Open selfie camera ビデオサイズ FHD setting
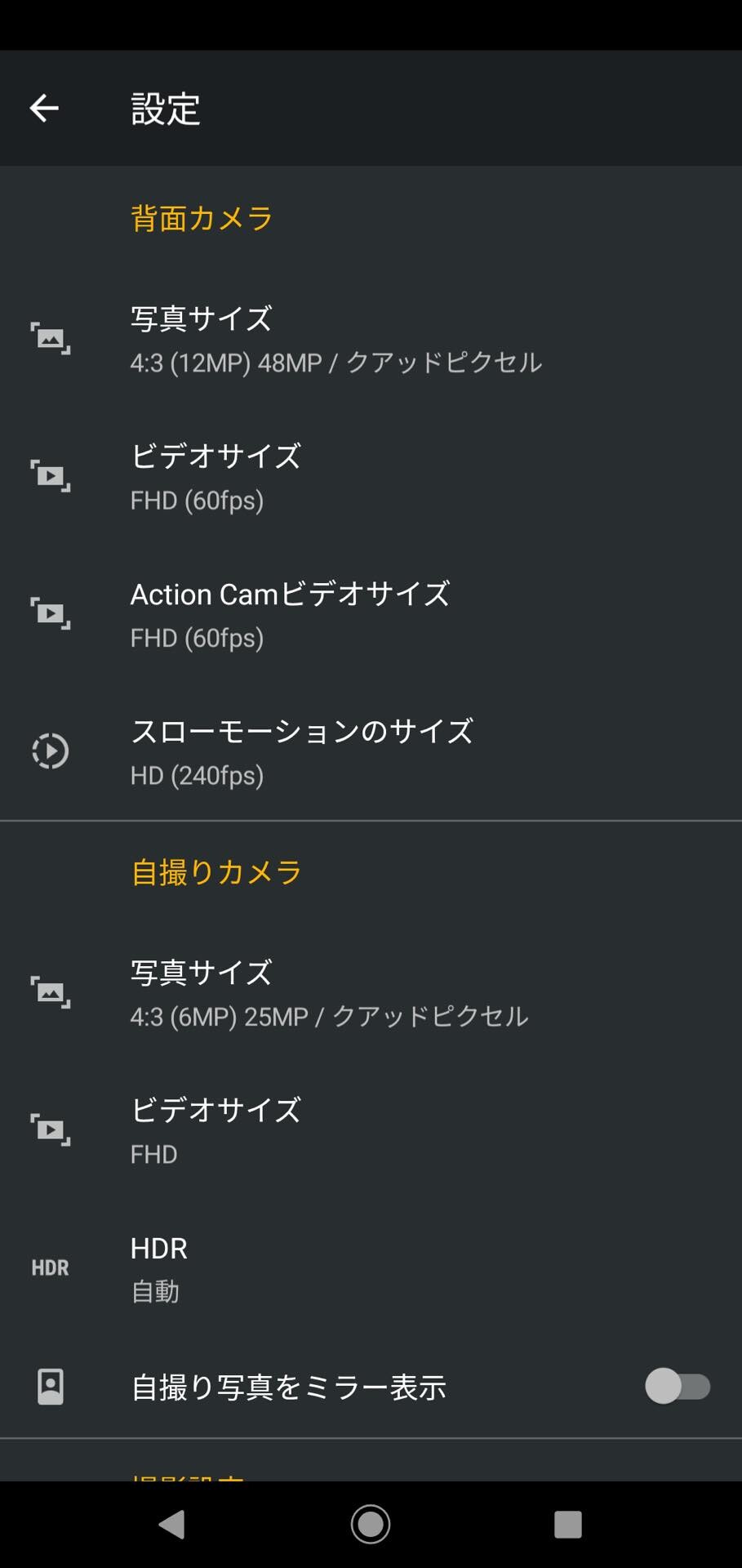The width and height of the screenshot is (742, 1568). pos(371,1130)
